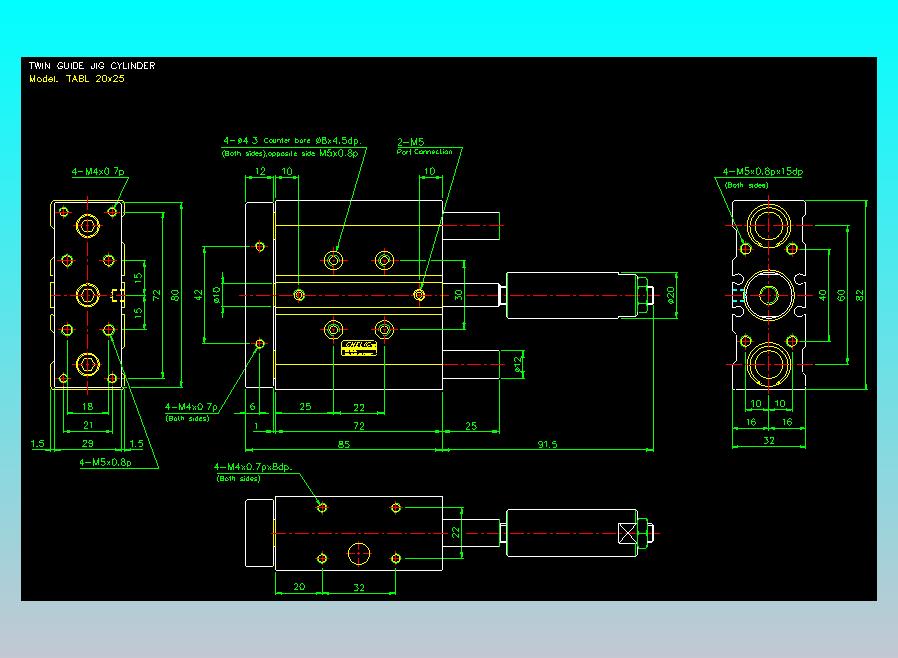Click the large circle in the bottom view body

click(358, 553)
